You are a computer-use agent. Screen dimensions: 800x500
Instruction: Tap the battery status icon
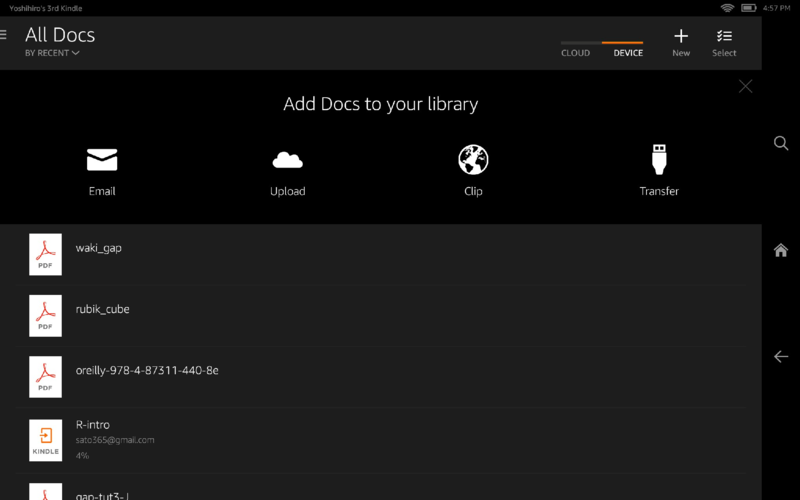(x=748, y=8)
